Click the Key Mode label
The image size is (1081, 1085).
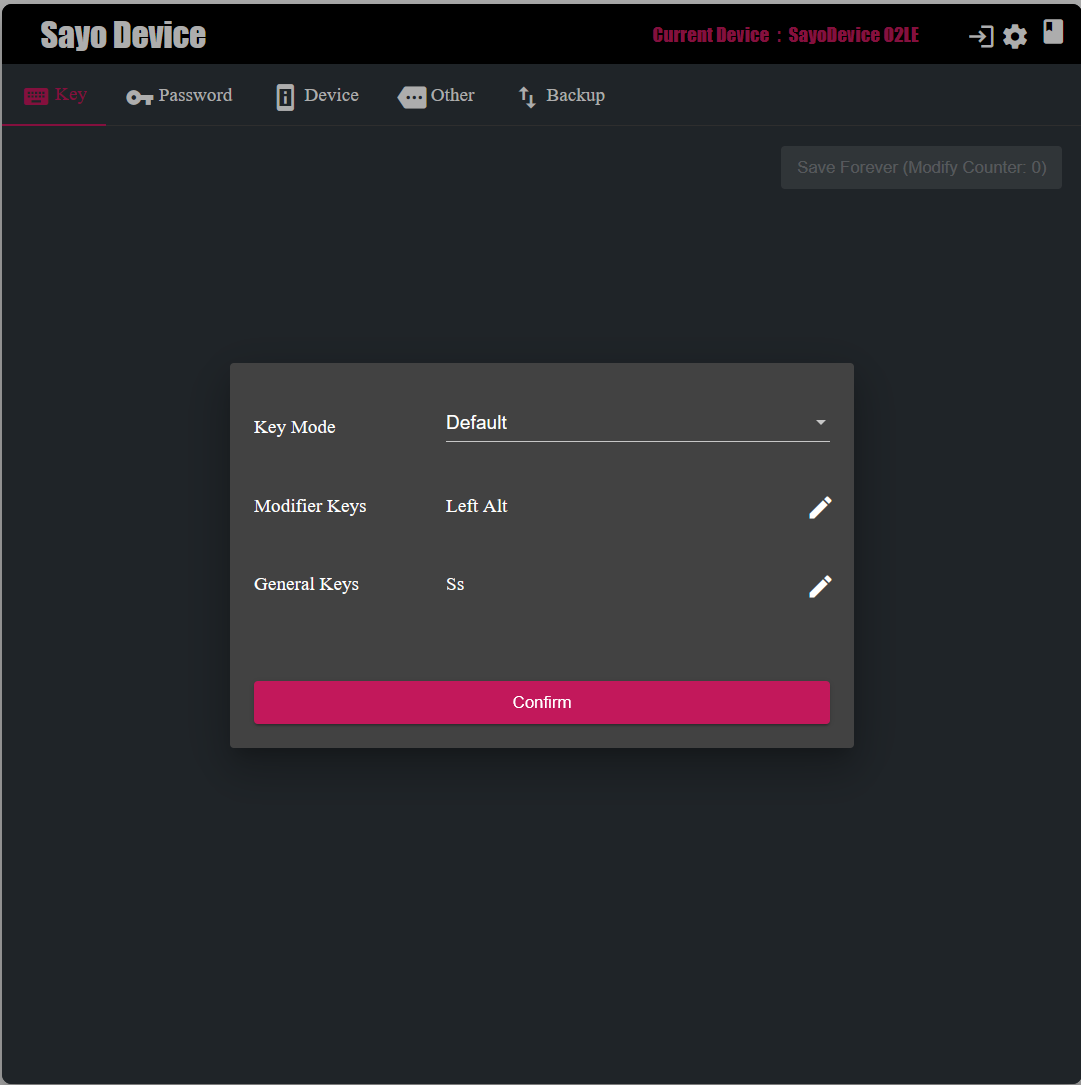[294, 427]
